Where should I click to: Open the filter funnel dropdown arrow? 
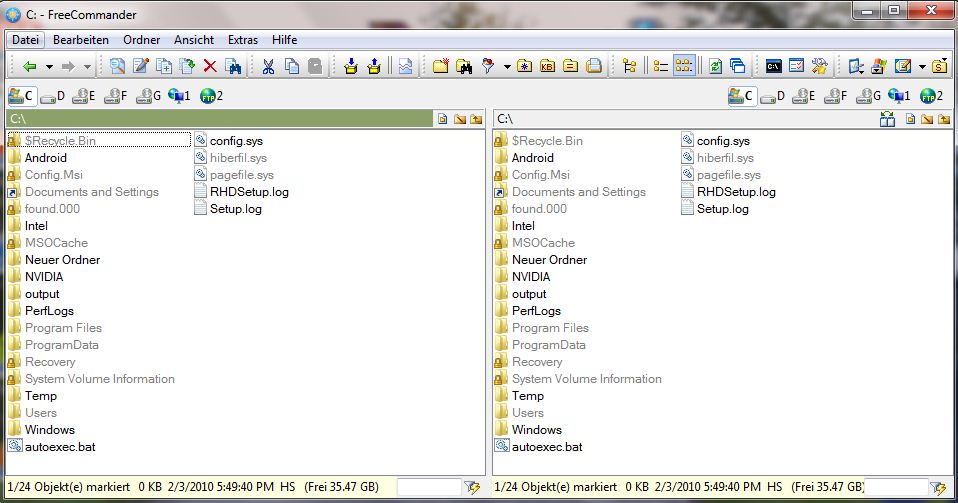coord(506,67)
